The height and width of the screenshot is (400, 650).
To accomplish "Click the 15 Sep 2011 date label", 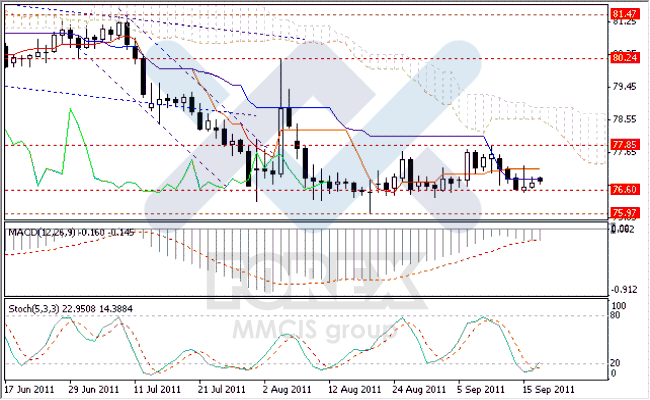I will (x=548, y=390).
